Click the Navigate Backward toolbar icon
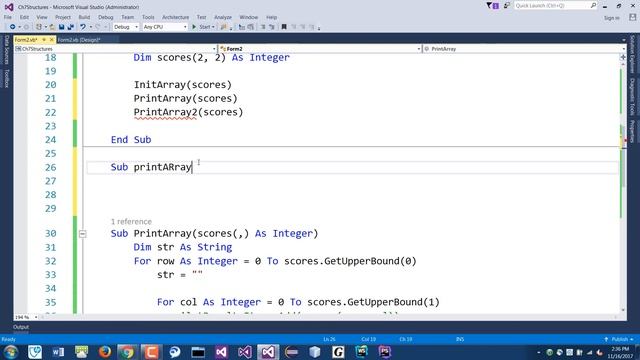The image size is (640, 360). 12,27
